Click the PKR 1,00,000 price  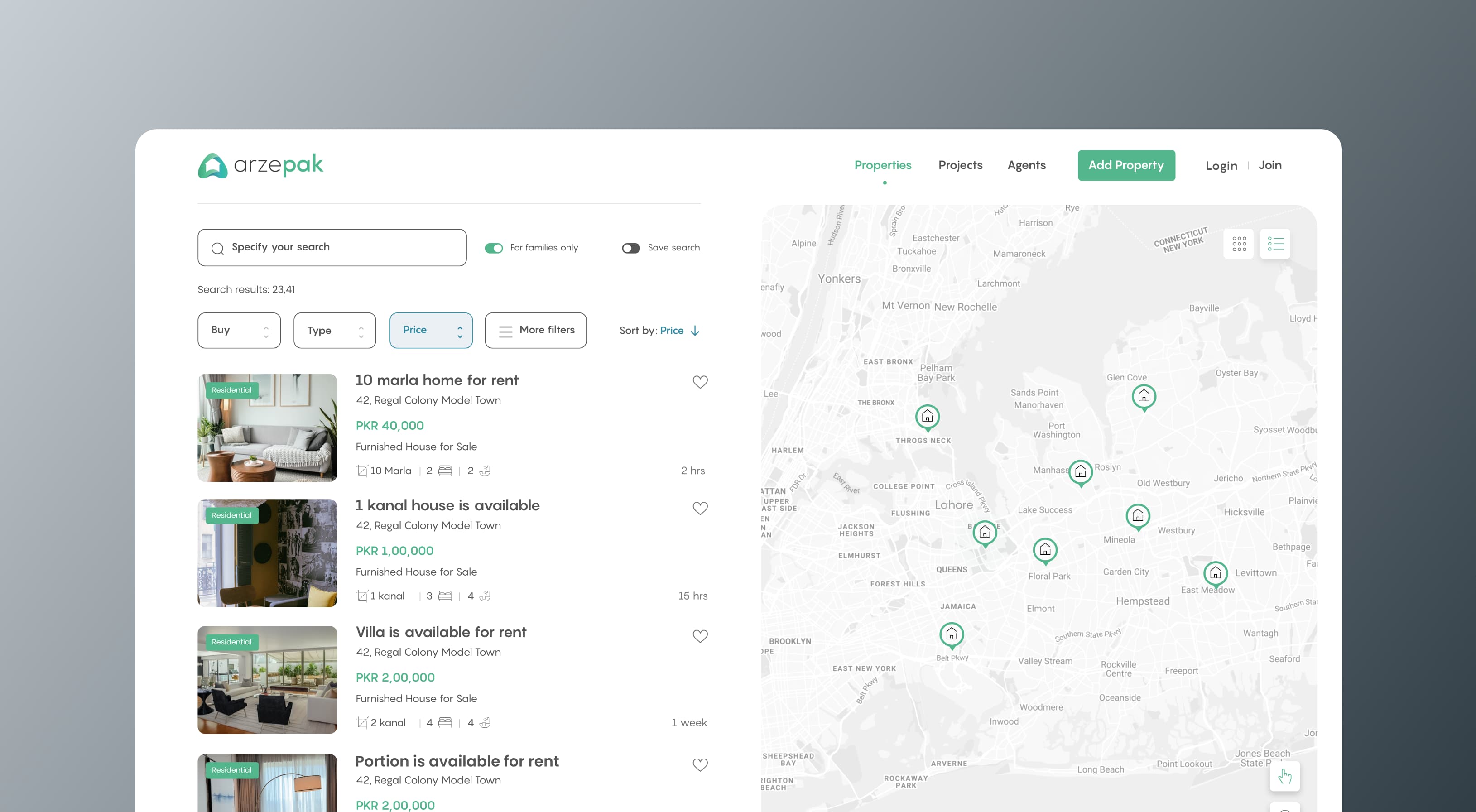pyautogui.click(x=394, y=551)
